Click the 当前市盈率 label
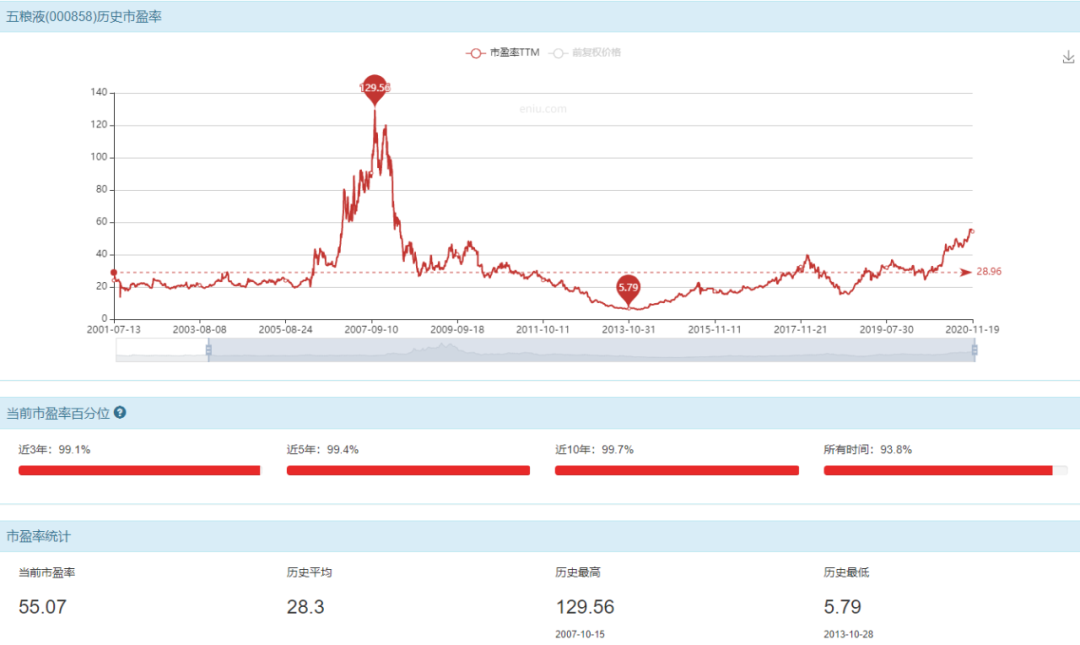Image resolution: width=1080 pixels, height=645 pixels. pos(47,573)
